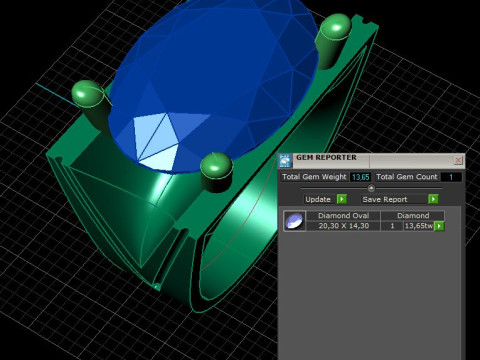This screenshot has height=360, width=480.
Task: Click the Save Report button label
Action: pyautogui.click(x=385, y=199)
